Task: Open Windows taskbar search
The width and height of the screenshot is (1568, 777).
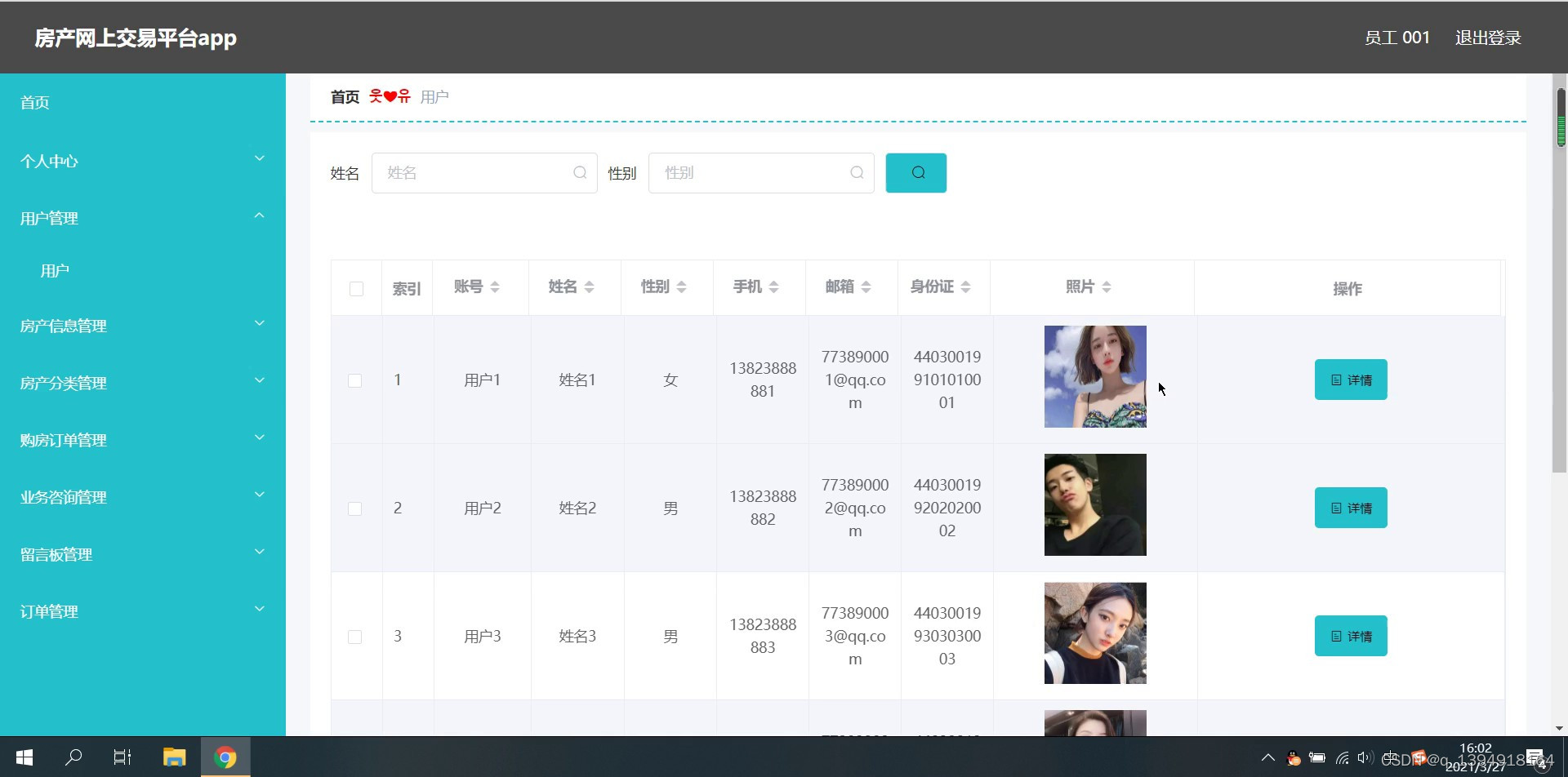Action: pos(73,757)
